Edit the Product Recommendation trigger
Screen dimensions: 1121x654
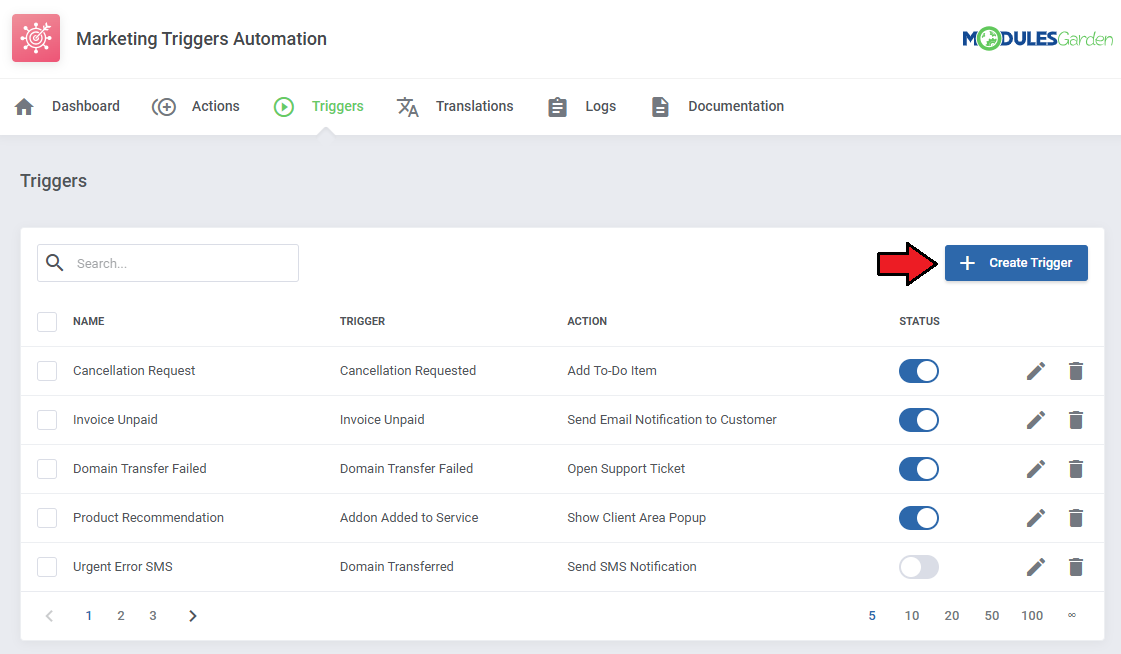point(1036,517)
